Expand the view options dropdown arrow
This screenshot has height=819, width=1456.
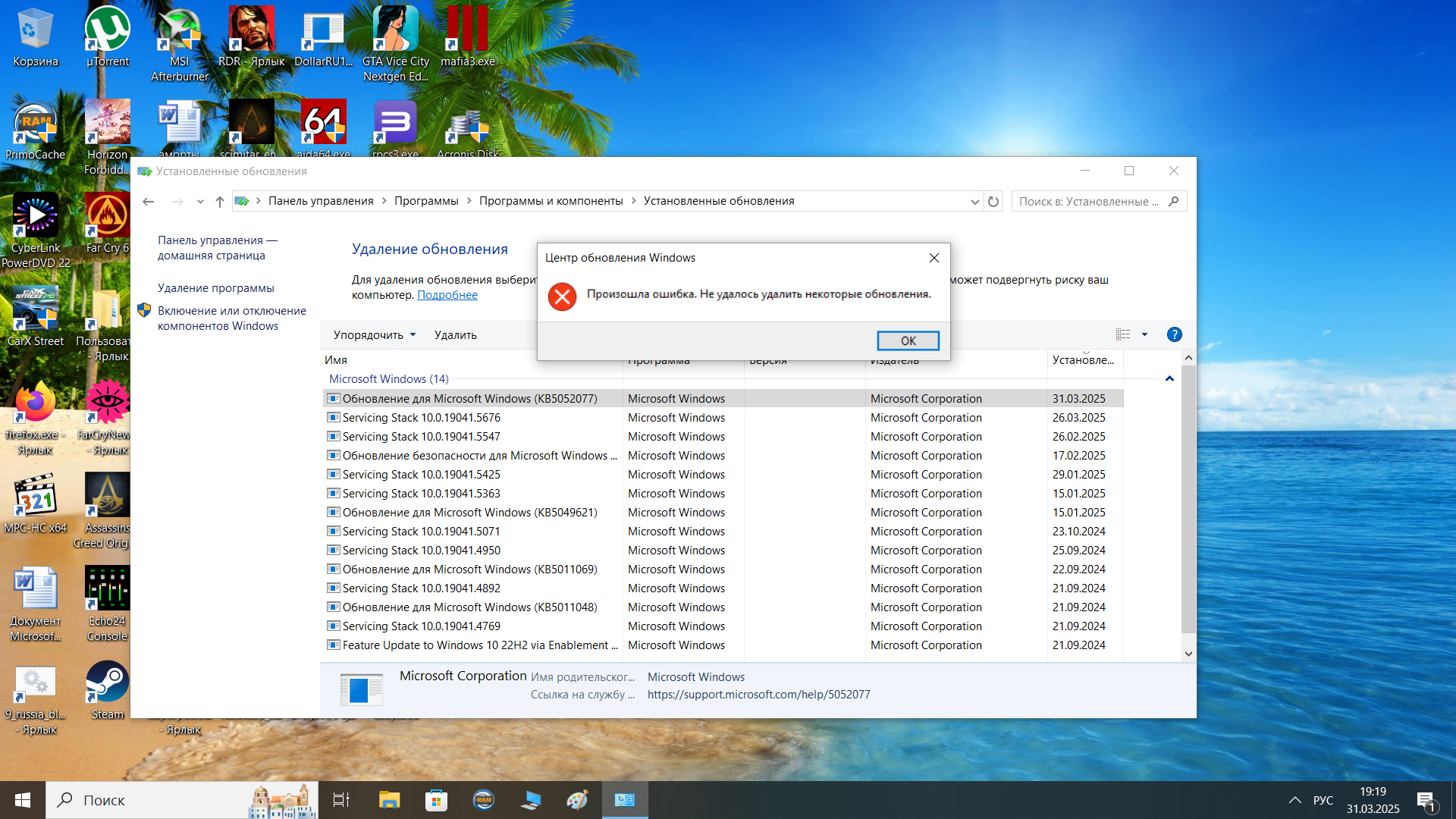(x=1145, y=335)
